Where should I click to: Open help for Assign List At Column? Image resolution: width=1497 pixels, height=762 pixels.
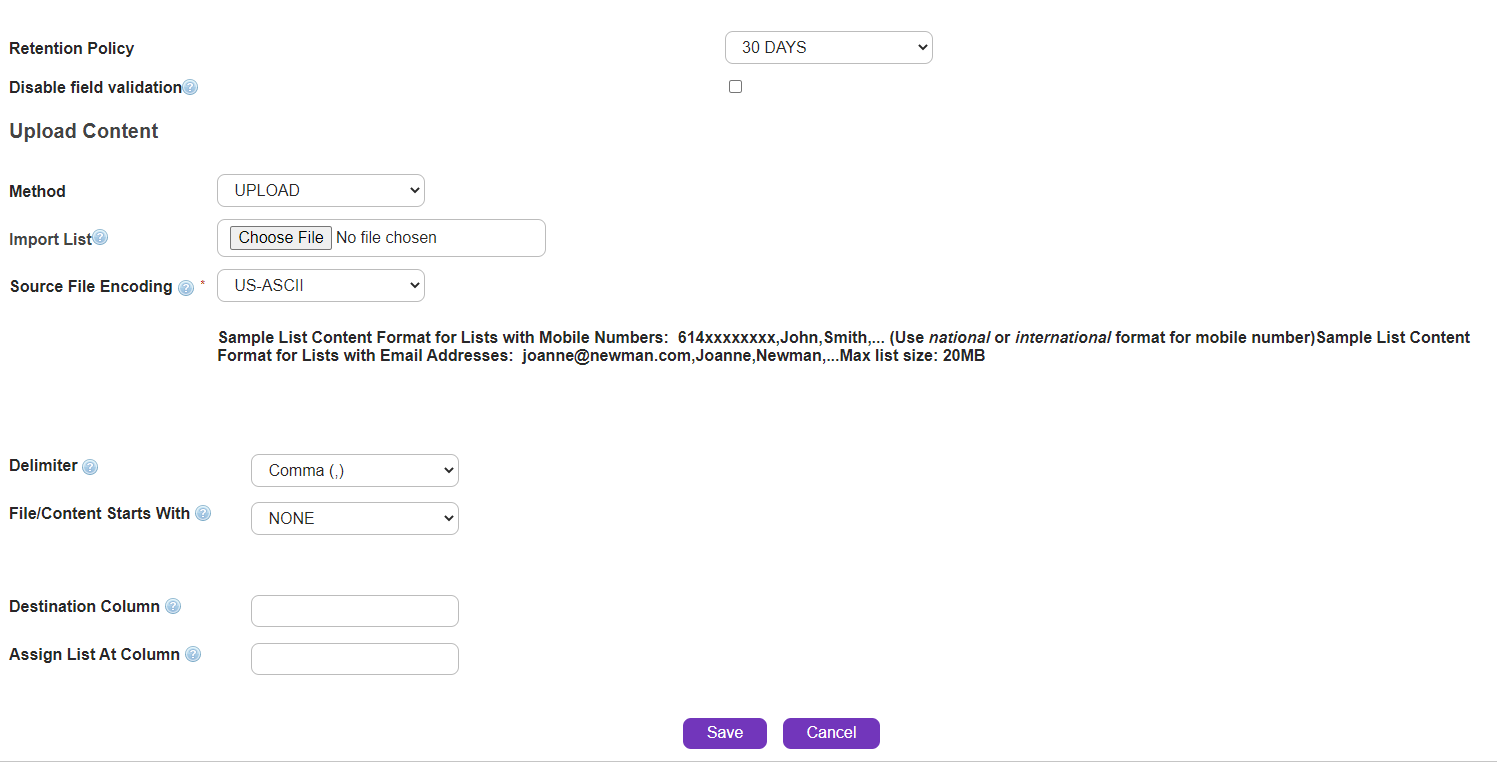pyautogui.click(x=193, y=655)
